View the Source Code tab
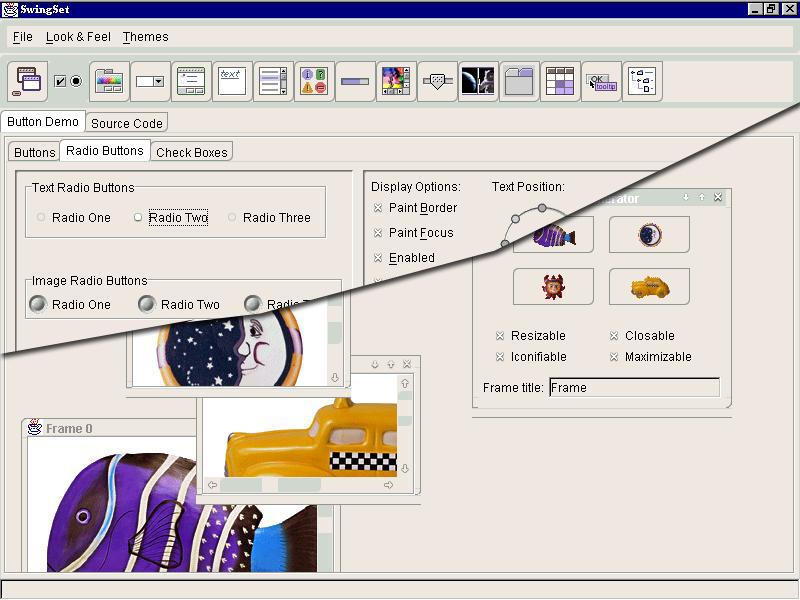 point(126,123)
